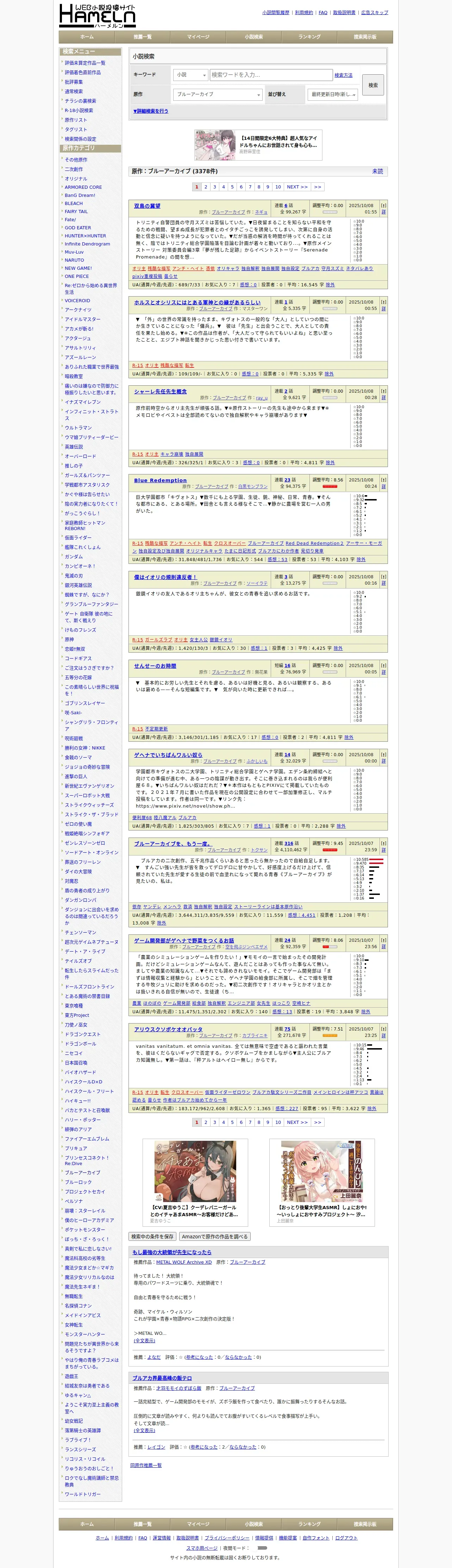Click the rating bar of ブルーアーカイブを、もう一度。 (9.45)
The image size is (452, 1568).
330,850
